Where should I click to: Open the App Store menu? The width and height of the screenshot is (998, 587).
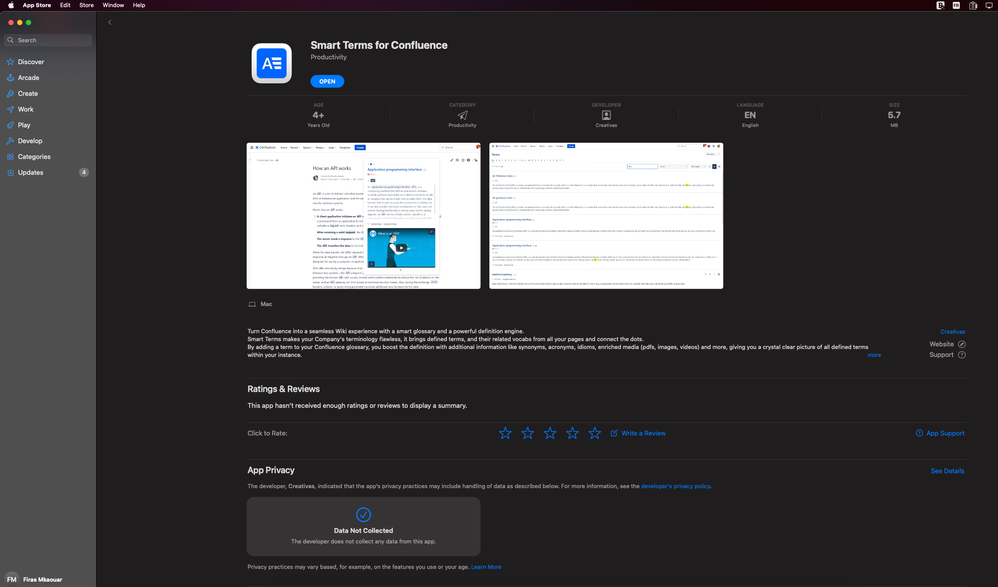(x=37, y=5)
